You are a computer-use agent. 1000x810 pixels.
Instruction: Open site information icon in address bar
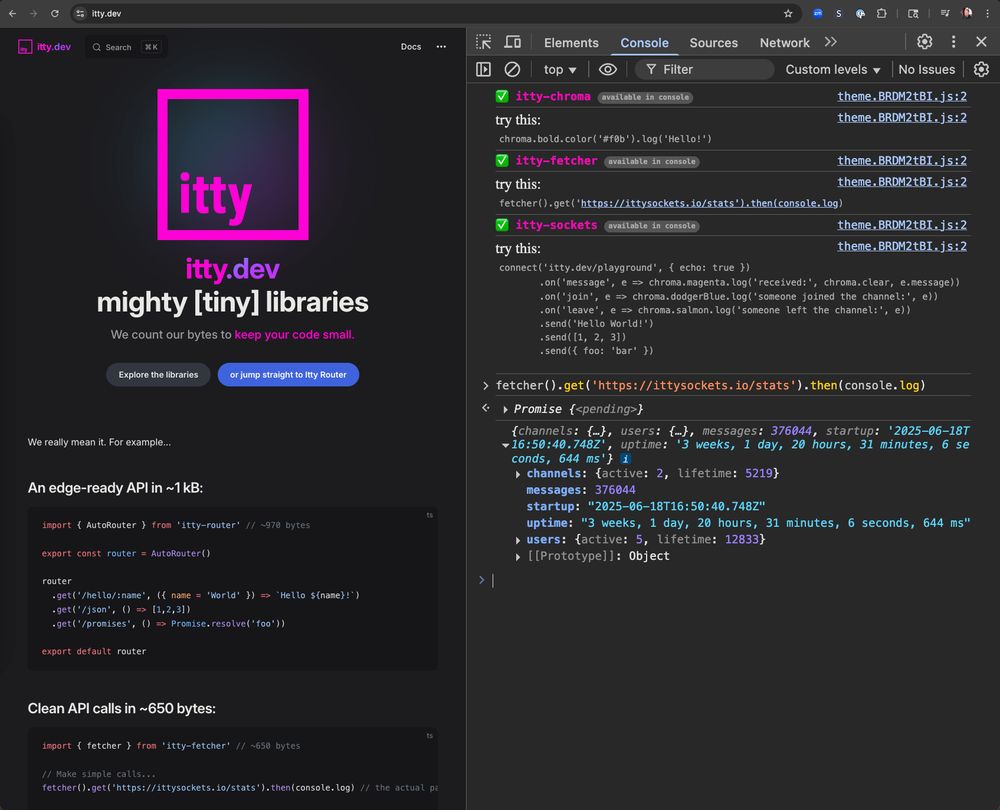[80, 13]
